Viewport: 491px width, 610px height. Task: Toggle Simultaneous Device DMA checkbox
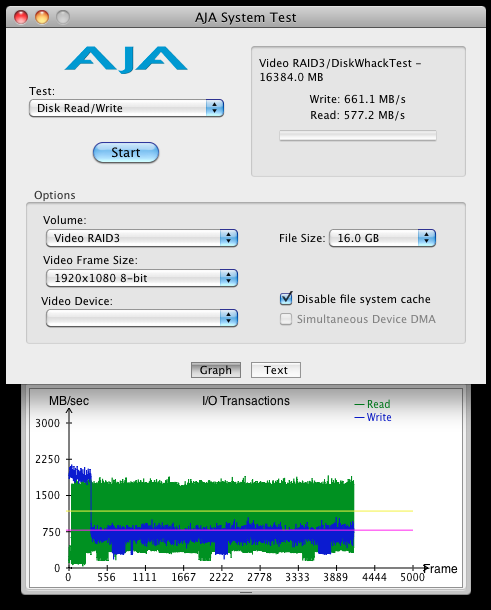coord(286,319)
